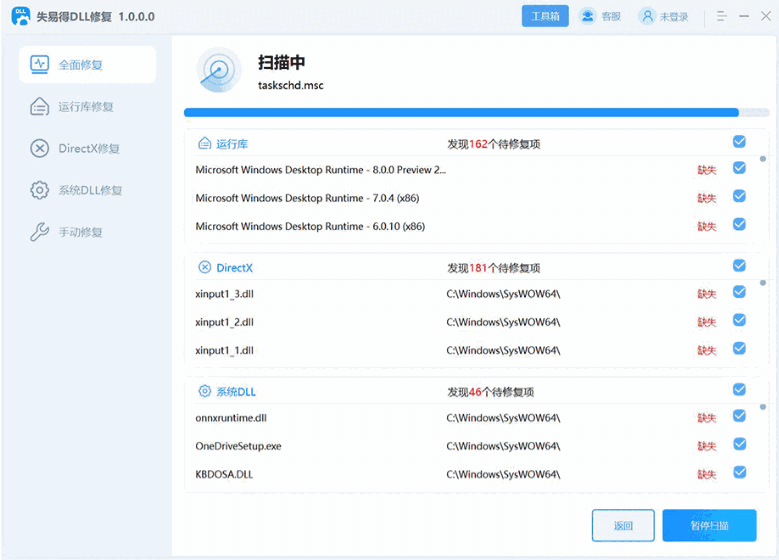Click 发现162个待修复项 count text

[493, 144]
